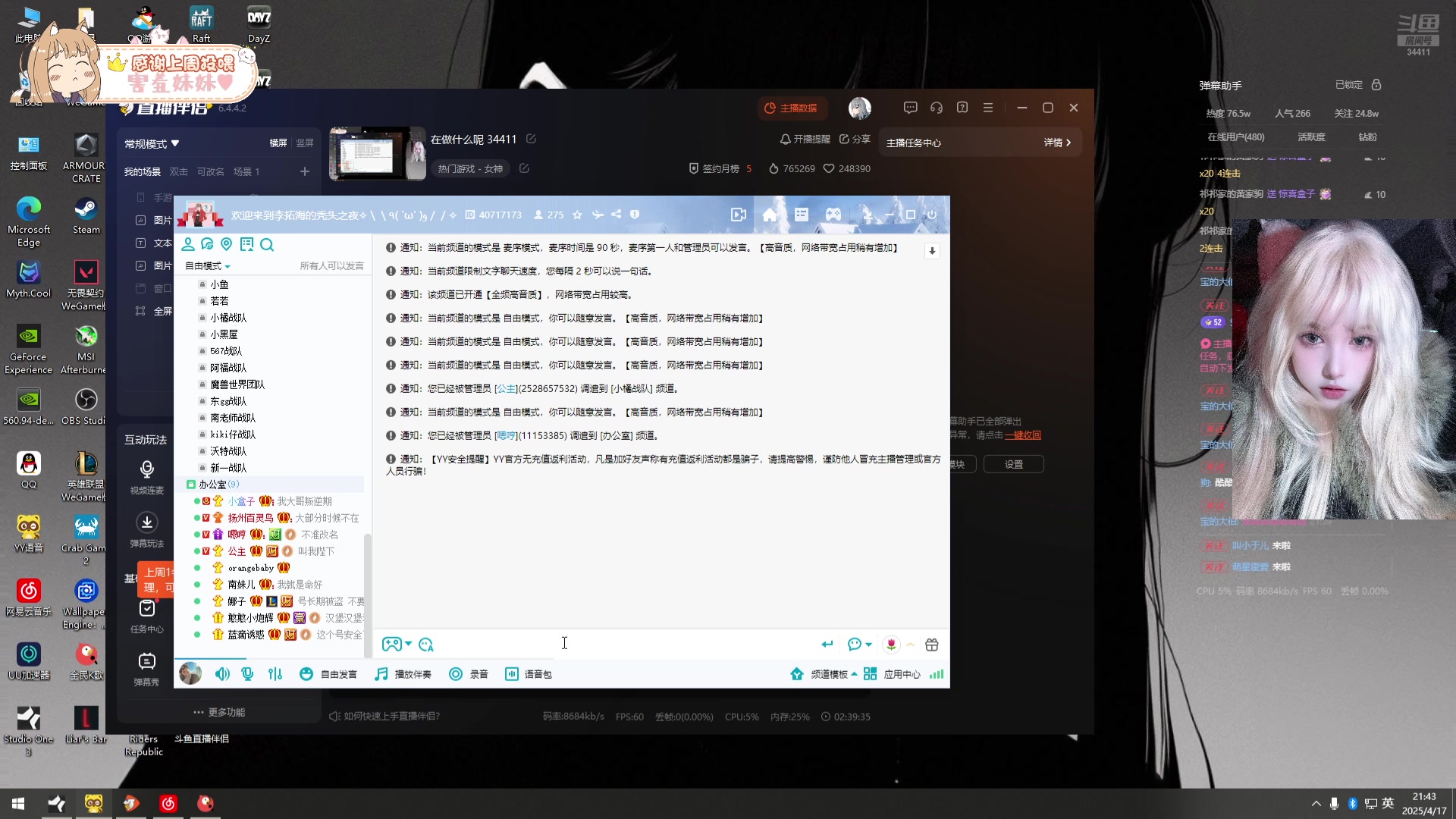The height and width of the screenshot is (819, 1456).
Task: Open the headset support icon in 直播伴侣
Action: pyautogui.click(x=937, y=108)
